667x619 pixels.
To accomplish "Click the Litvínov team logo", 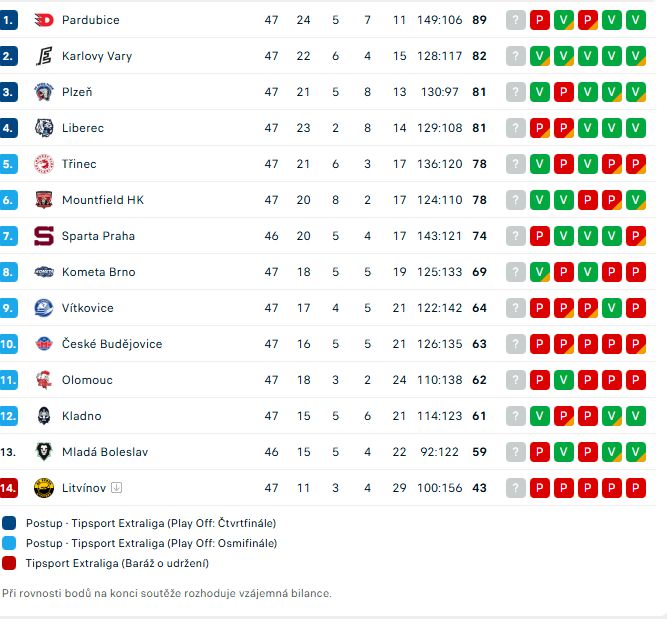I will point(44,488).
